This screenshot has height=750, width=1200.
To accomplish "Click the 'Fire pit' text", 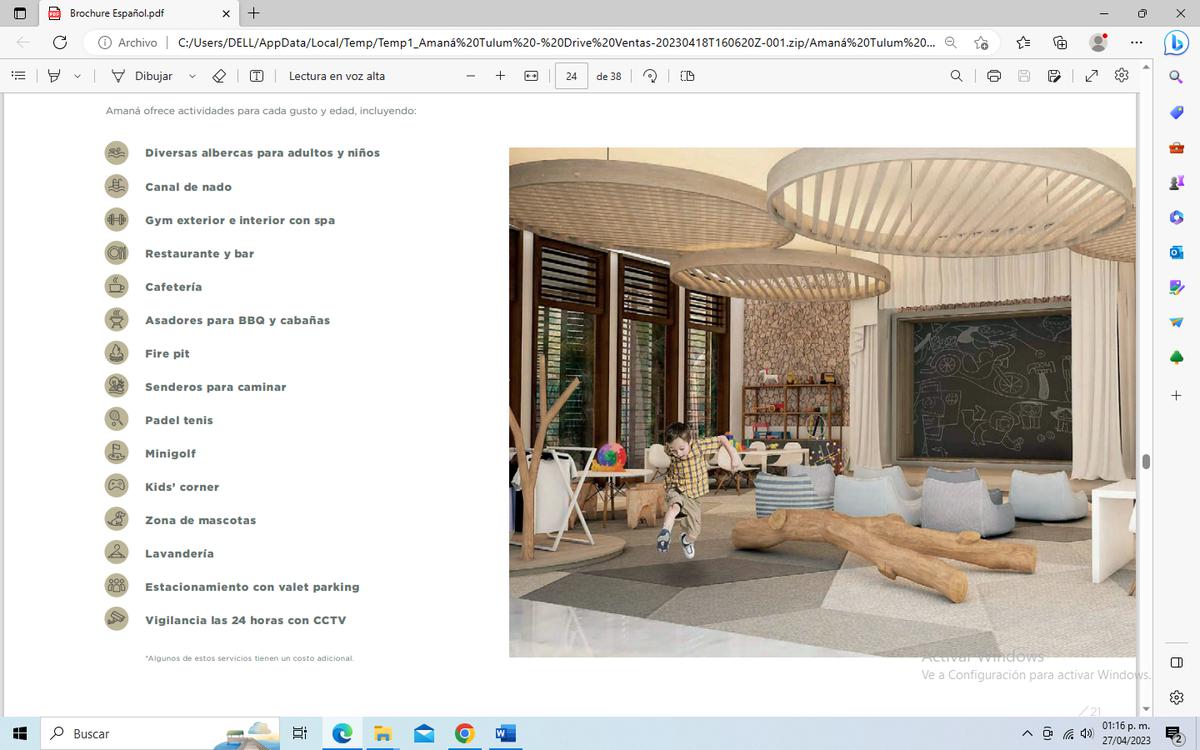I will 167,353.
